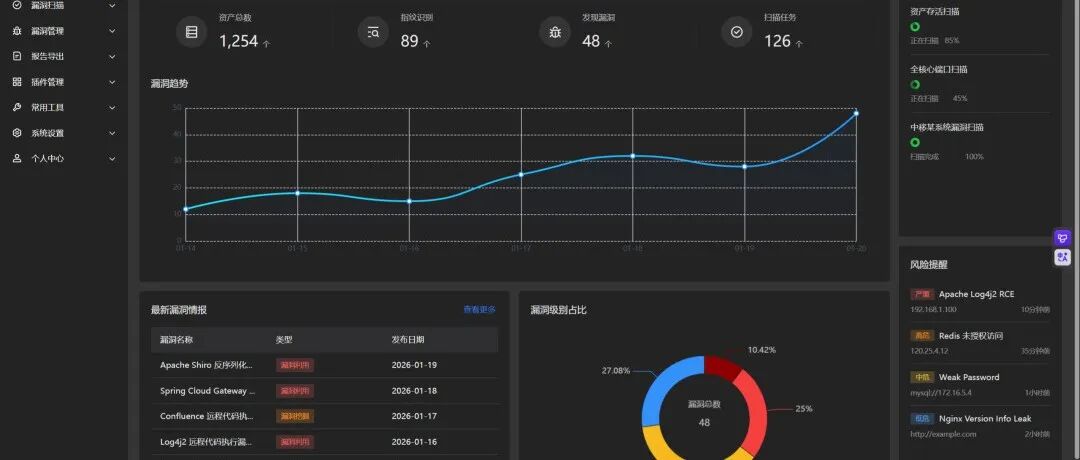Expand the 插件管理 menu chevron

(x=112, y=82)
